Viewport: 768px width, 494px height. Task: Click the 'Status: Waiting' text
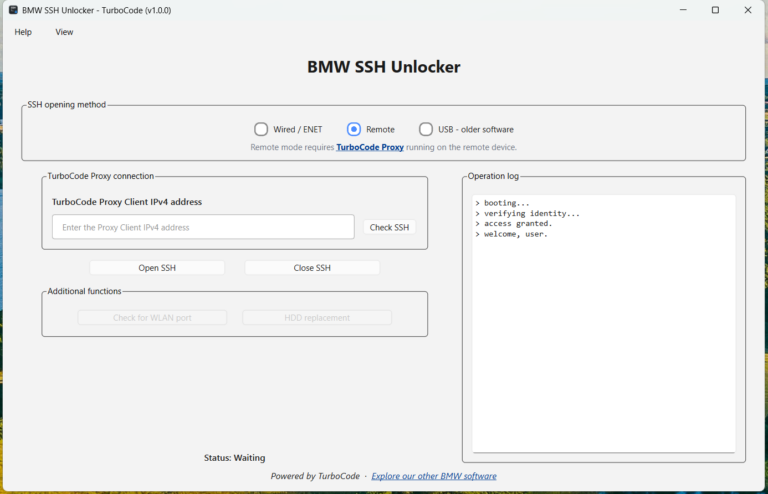[235, 458]
